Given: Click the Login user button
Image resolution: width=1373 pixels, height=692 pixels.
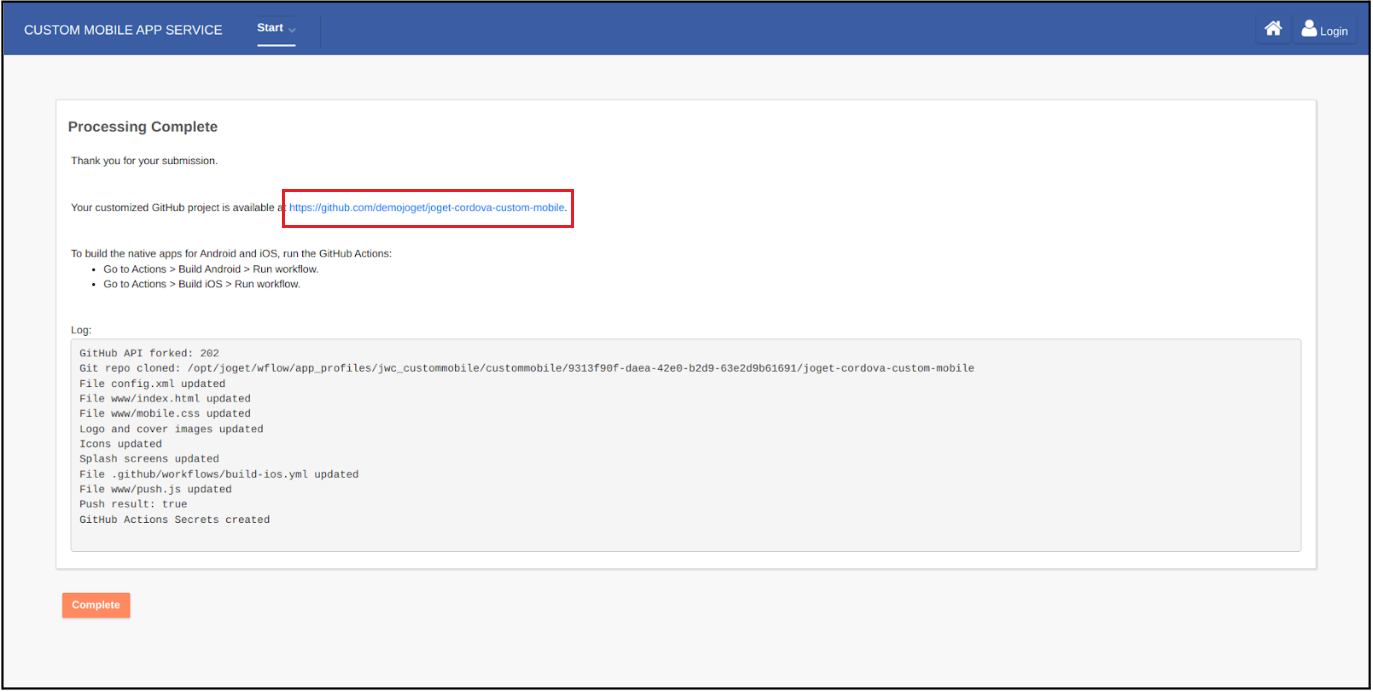Looking at the screenshot, I should coord(1325,30).
